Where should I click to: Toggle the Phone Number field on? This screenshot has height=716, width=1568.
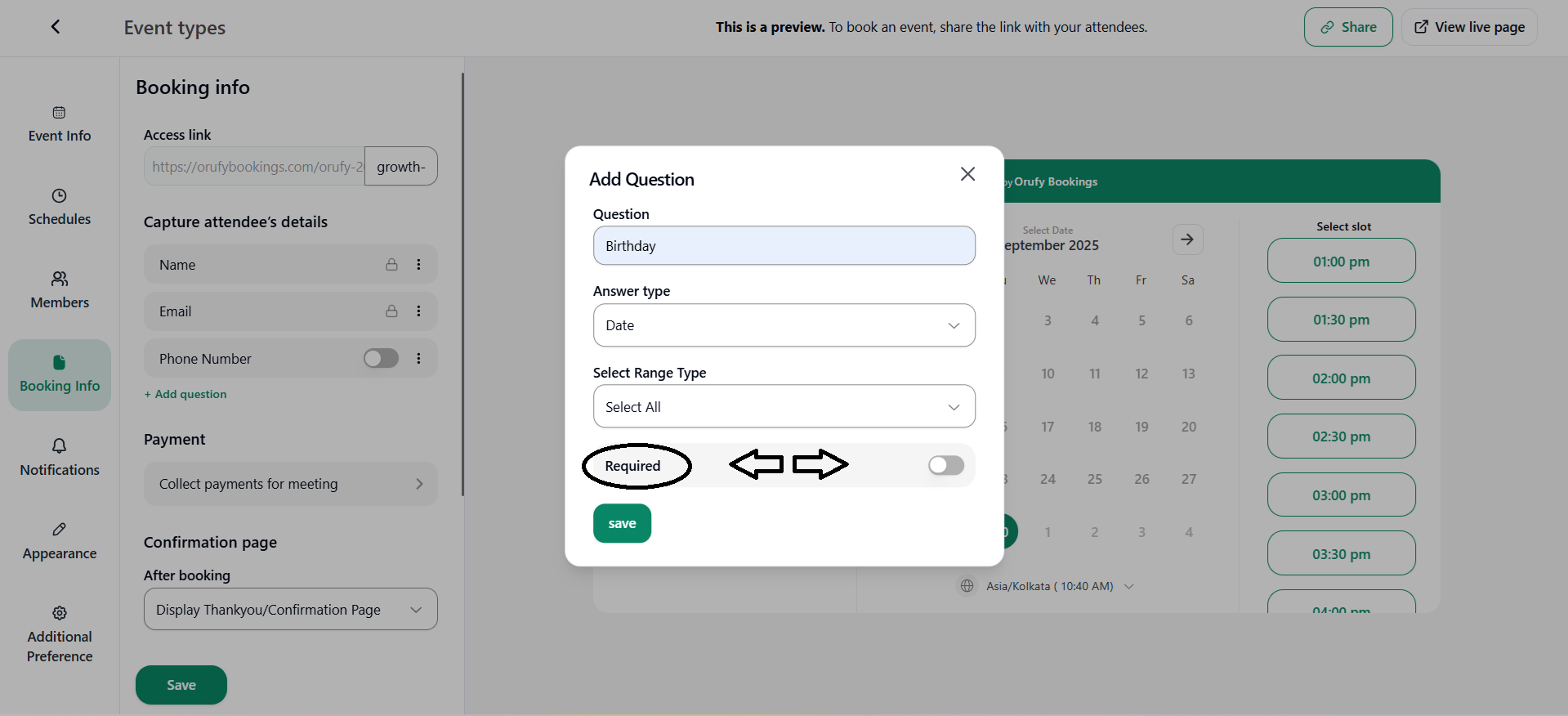[381, 359]
